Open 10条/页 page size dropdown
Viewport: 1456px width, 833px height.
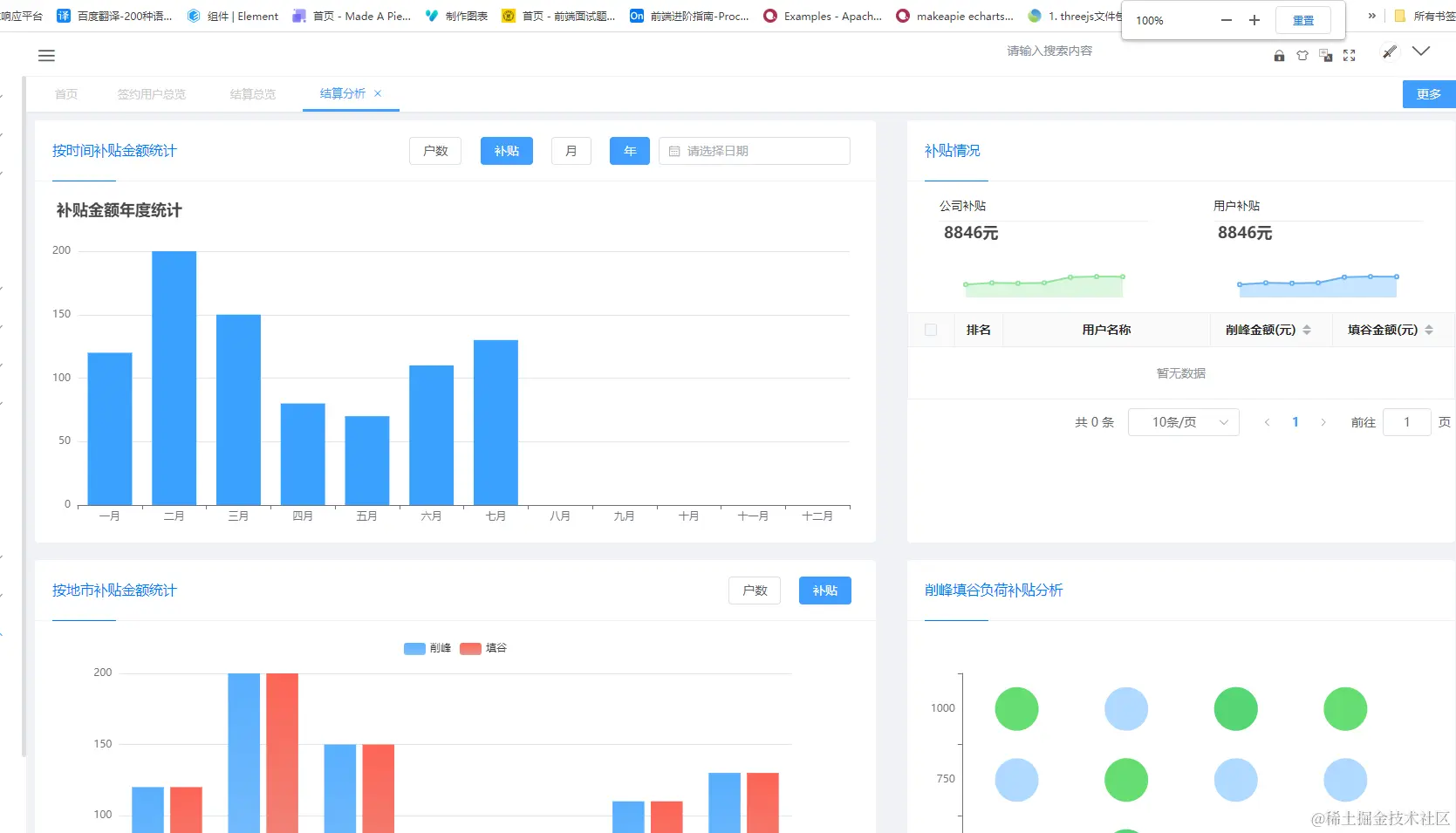pyautogui.click(x=1184, y=422)
